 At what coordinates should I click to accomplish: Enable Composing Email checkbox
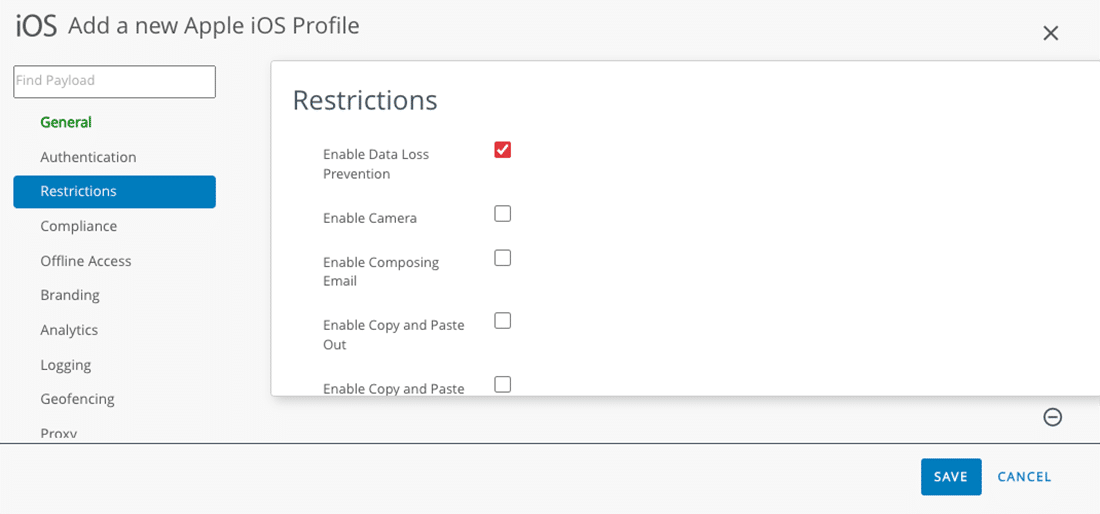(x=503, y=258)
